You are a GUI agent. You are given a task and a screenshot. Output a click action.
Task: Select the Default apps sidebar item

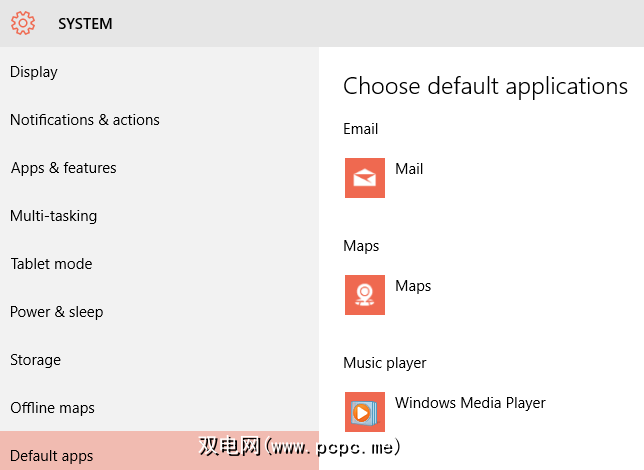pyautogui.click(x=52, y=456)
